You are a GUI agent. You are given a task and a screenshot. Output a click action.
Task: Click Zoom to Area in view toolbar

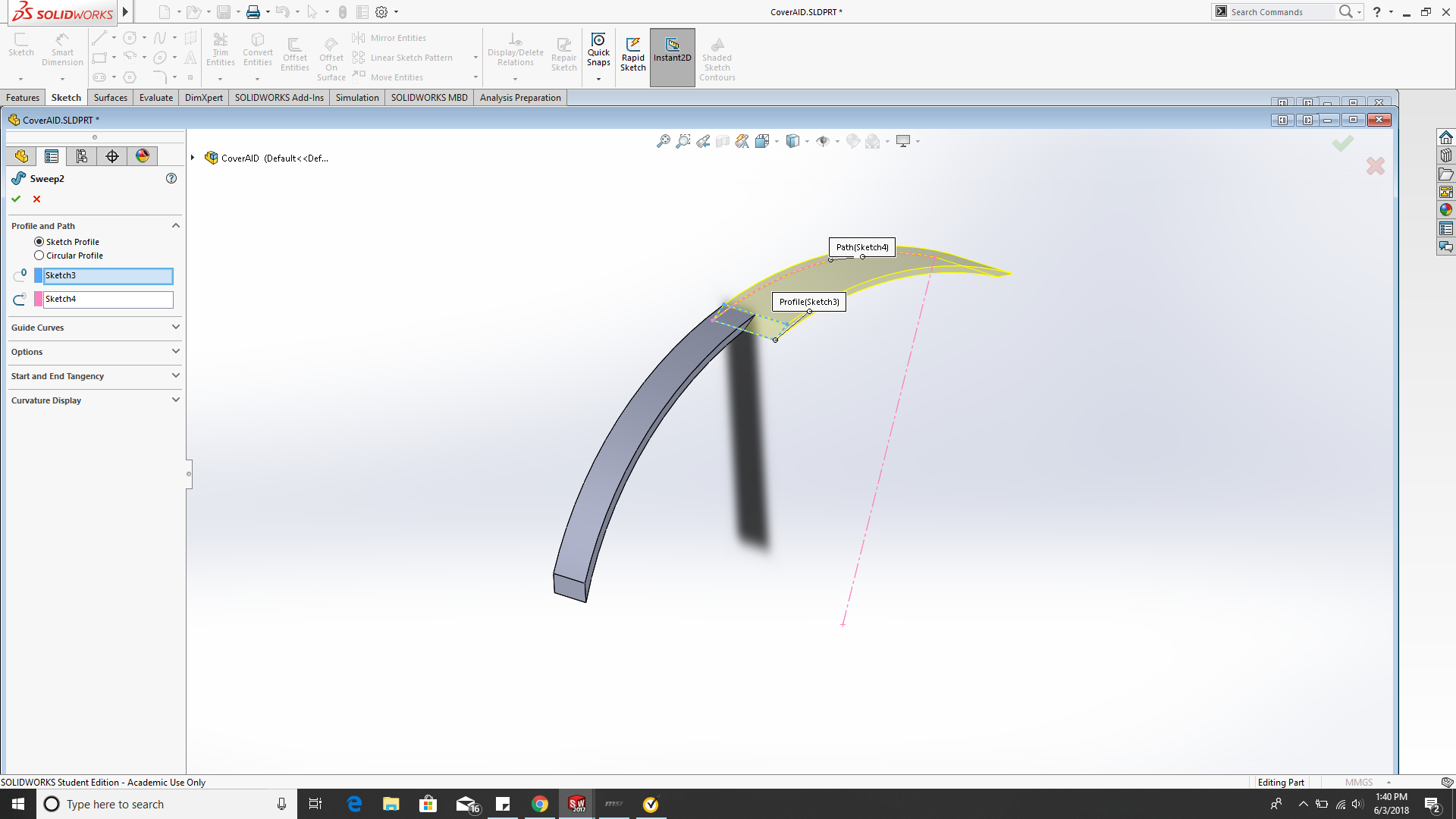[683, 141]
